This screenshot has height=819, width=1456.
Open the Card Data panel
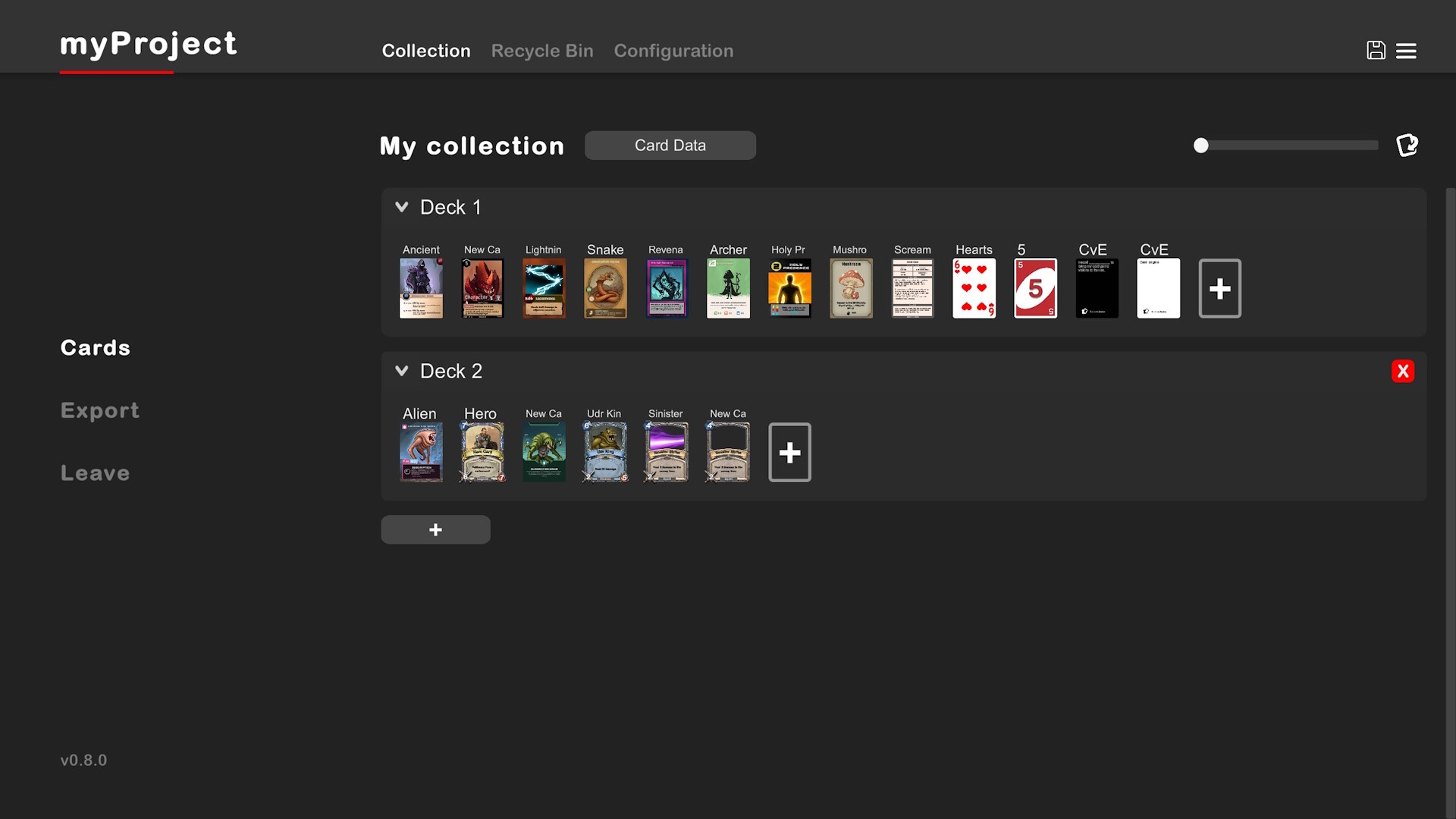tap(670, 145)
